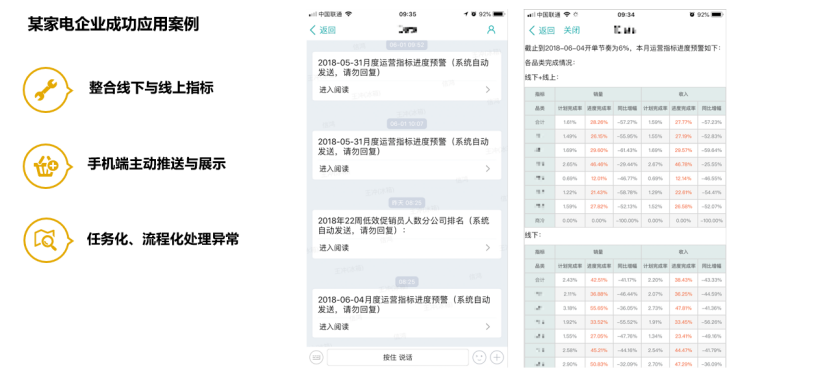This screenshot has height=377, width=829.
Task: Click the heading 任务化、流程化处理异常
Action: (x=163, y=240)
